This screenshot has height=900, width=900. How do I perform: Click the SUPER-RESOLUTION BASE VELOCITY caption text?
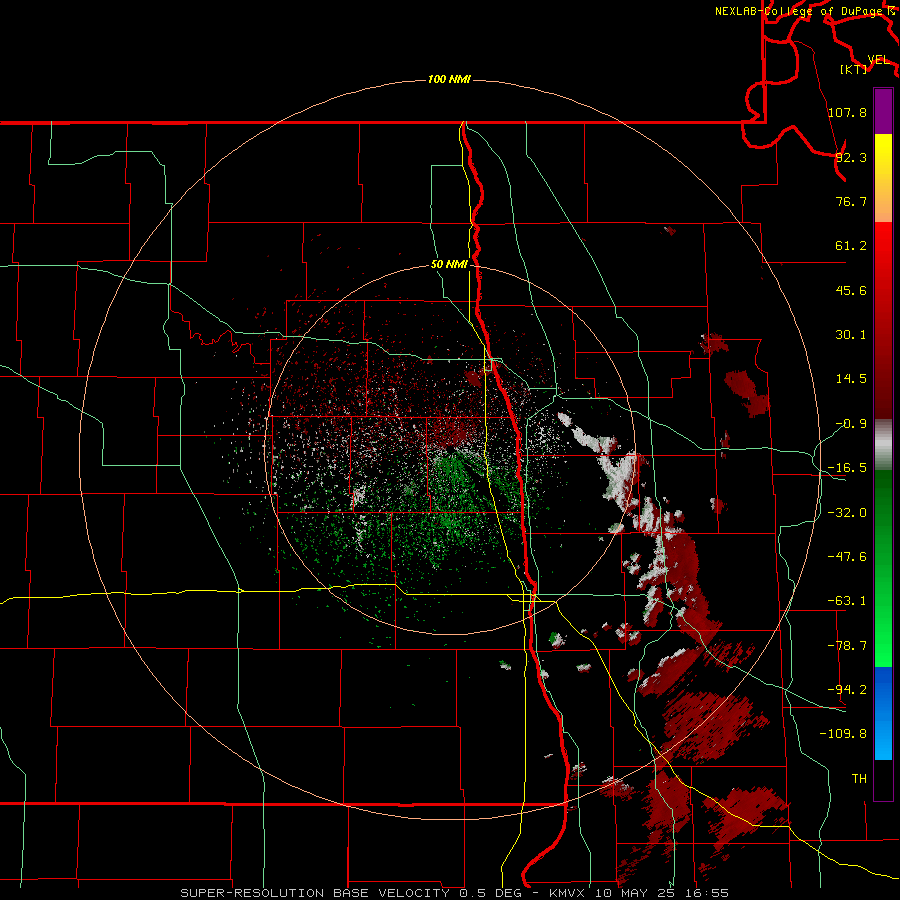coord(315,893)
